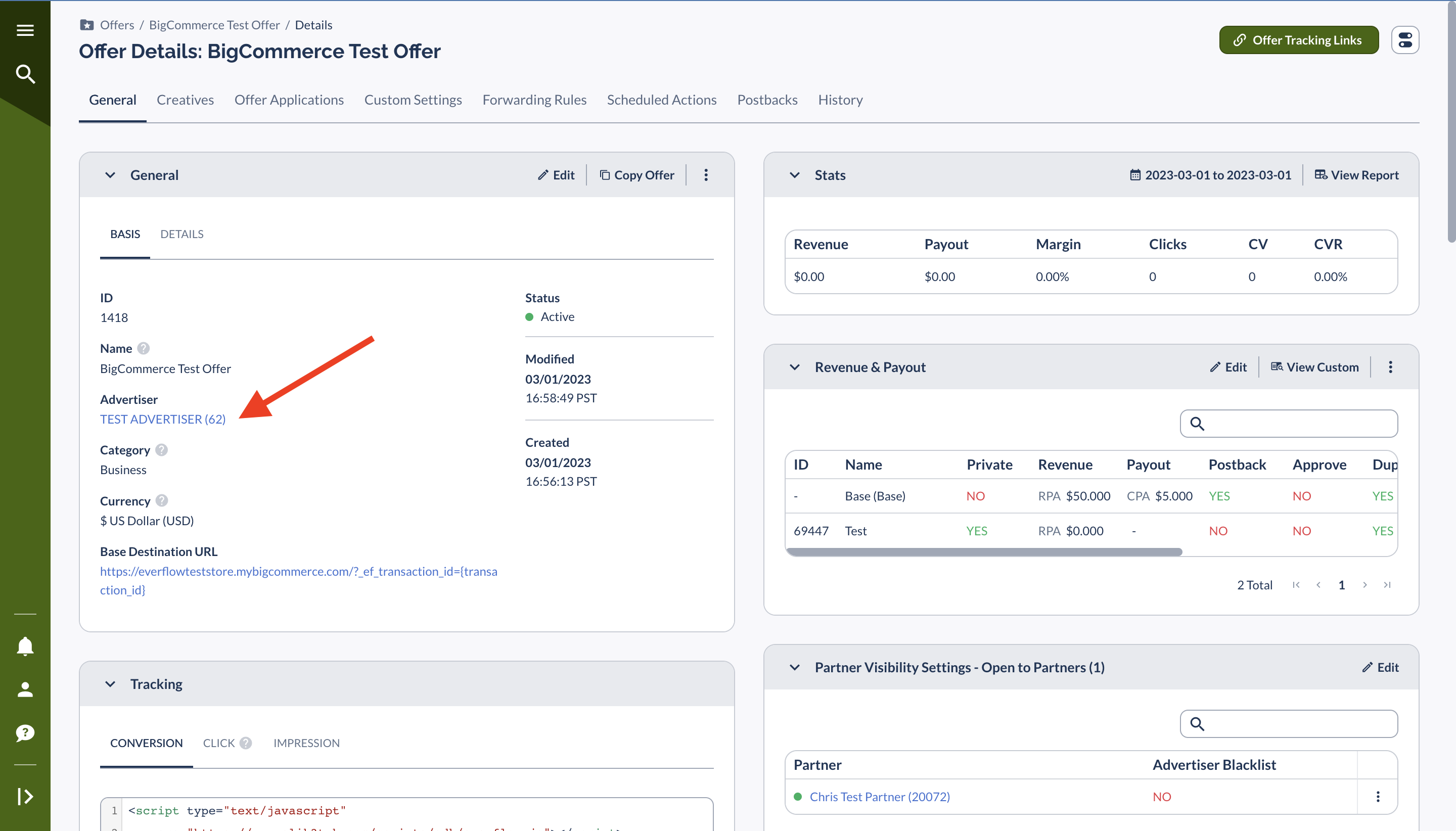
Task: Edit Partner Visibility Settings
Action: click(1380, 668)
